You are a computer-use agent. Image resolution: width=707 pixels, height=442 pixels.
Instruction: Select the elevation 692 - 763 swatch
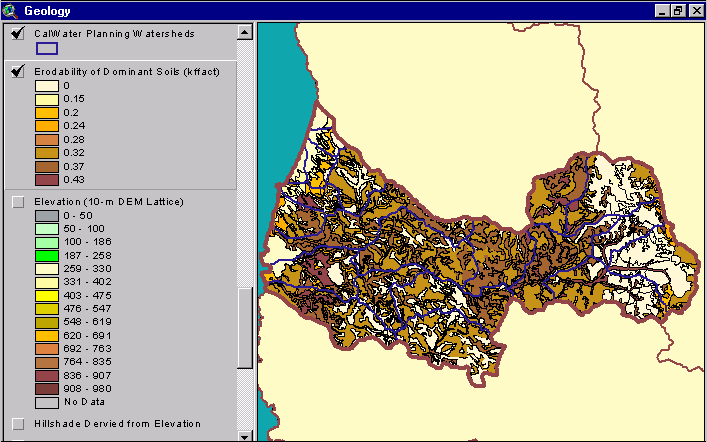[x=47, y=349]
